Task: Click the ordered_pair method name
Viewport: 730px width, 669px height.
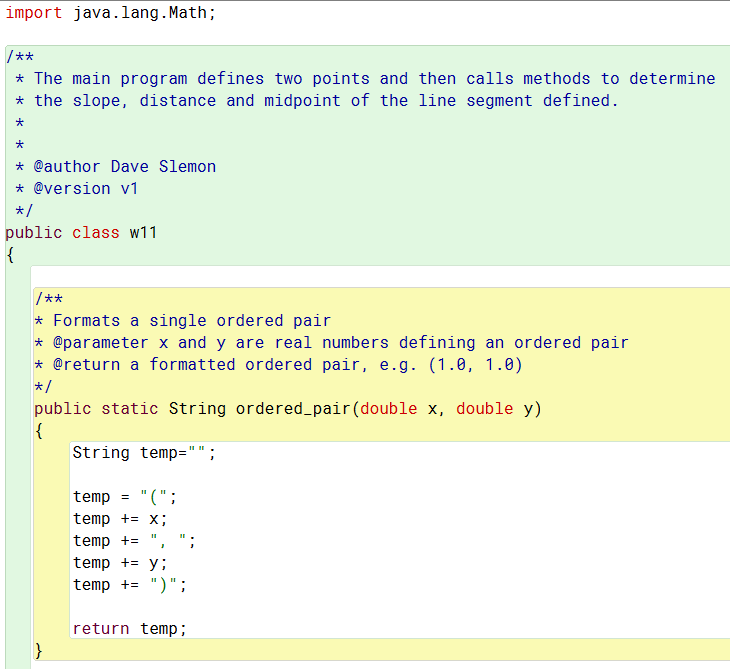Action: pyautogui.click(x=293, y=408)
